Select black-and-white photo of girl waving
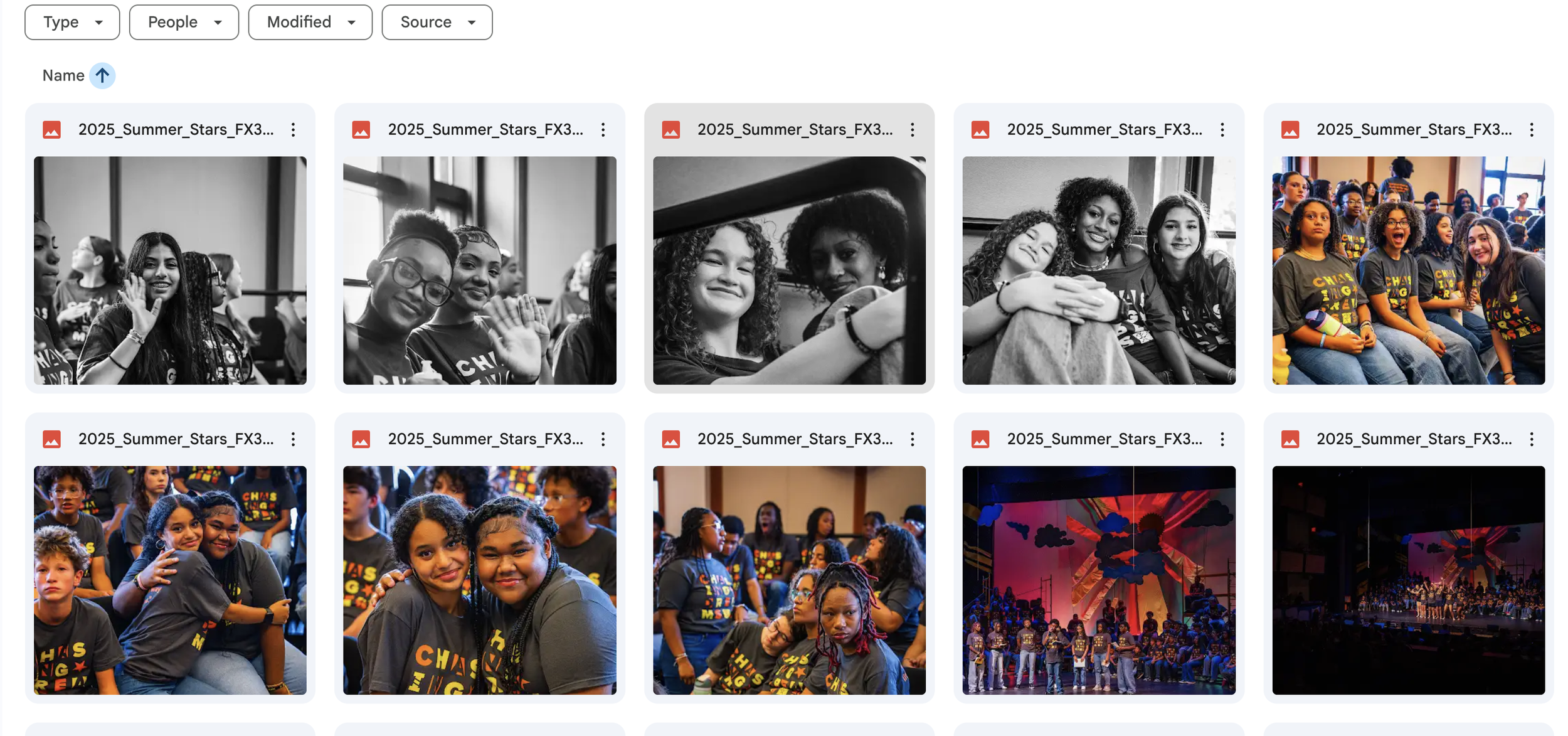This screenshot has width=1568, height=736. point(170,270)
